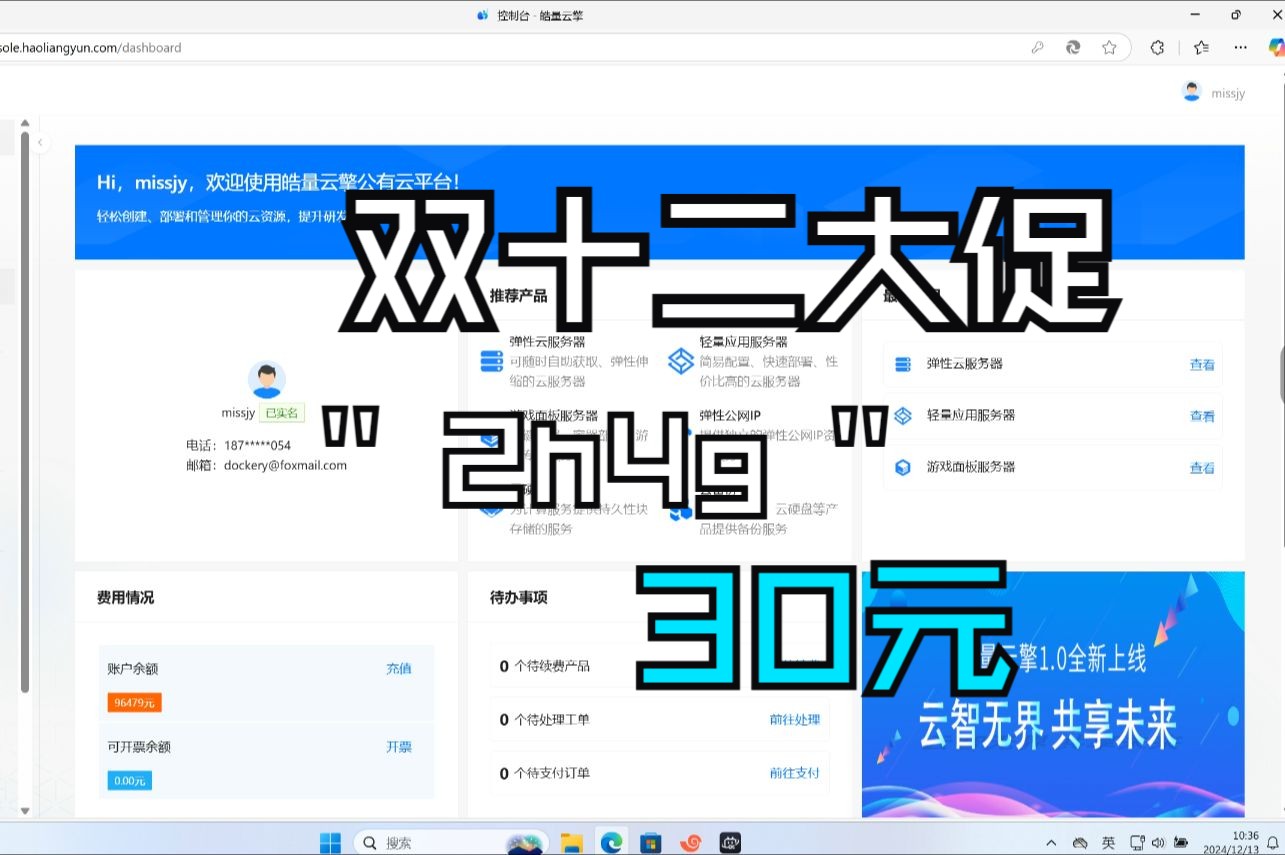This screenshot has width=1285, height=855.
Task: Show hidden system tray icons chevron
Action: click(x=1052, y=843)
